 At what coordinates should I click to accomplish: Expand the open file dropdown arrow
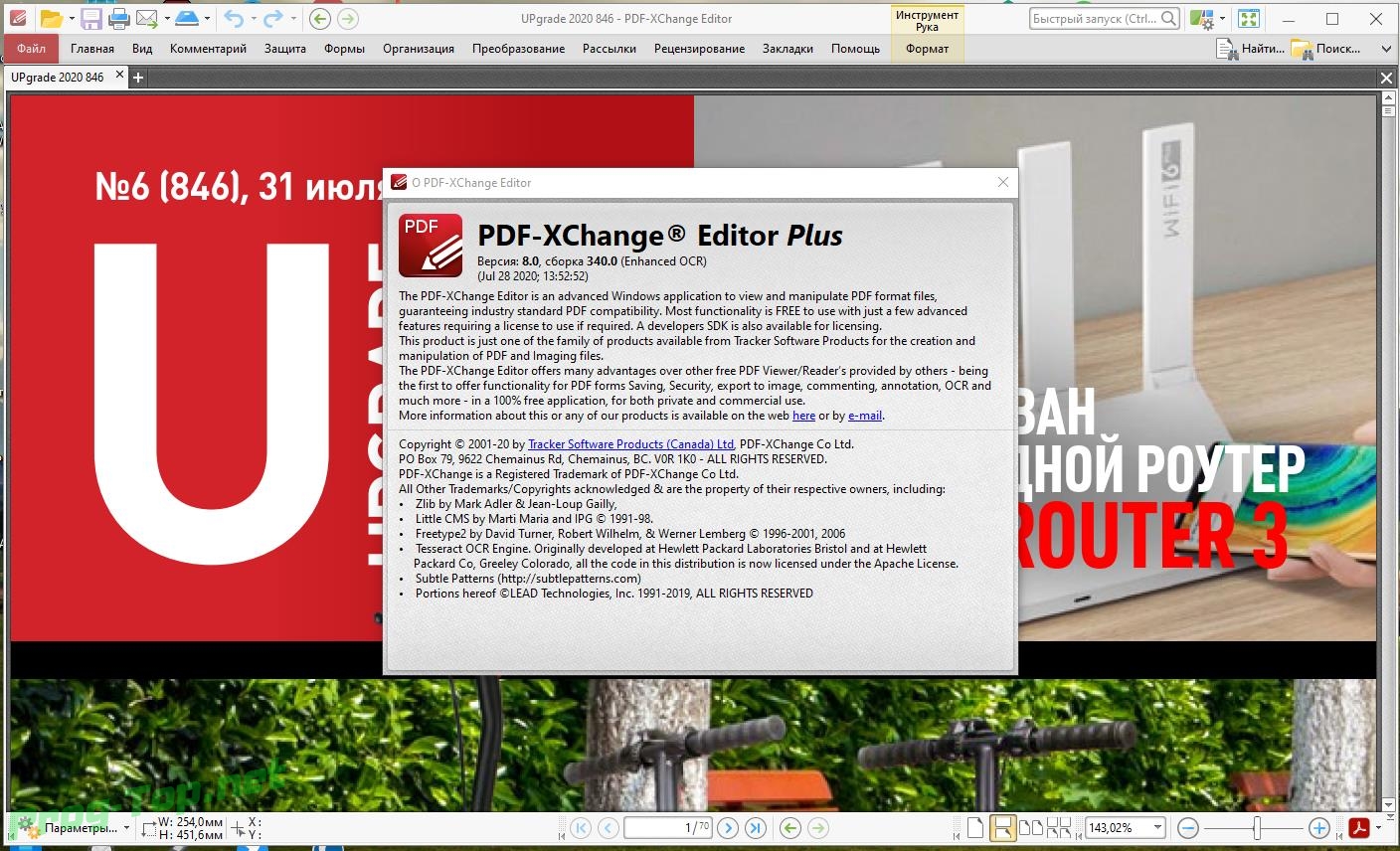tap(72, 18)
